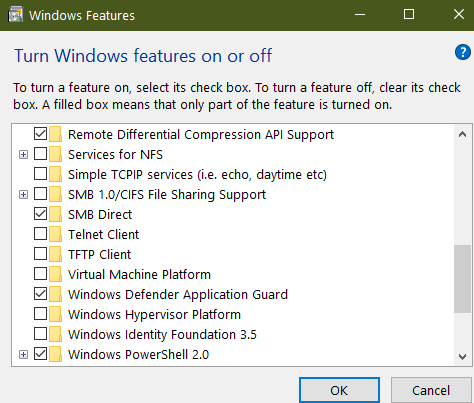This screenshot has width=474, height=403.
Task: Click folder icon beside Services for NFS
Action: pyautogui.click(x=55, y=154)
